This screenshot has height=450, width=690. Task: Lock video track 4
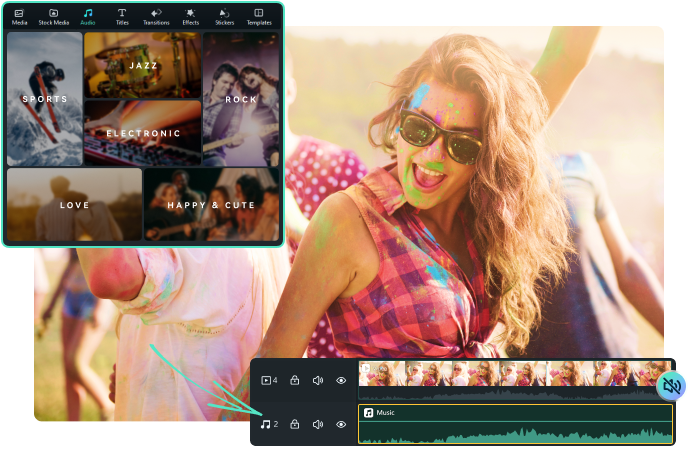(x=295, y=380)
